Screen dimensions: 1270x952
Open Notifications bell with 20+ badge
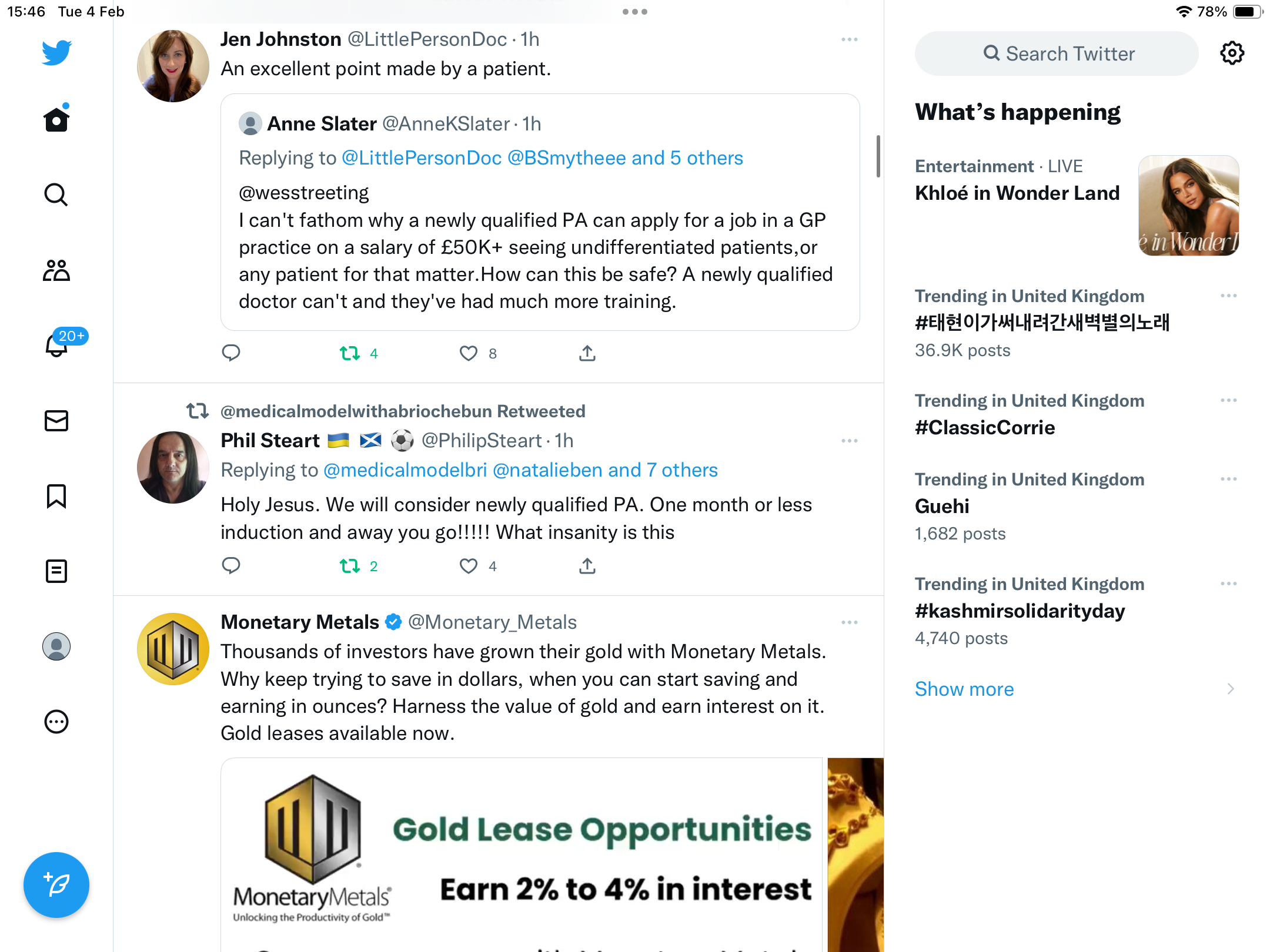[57, 345]
